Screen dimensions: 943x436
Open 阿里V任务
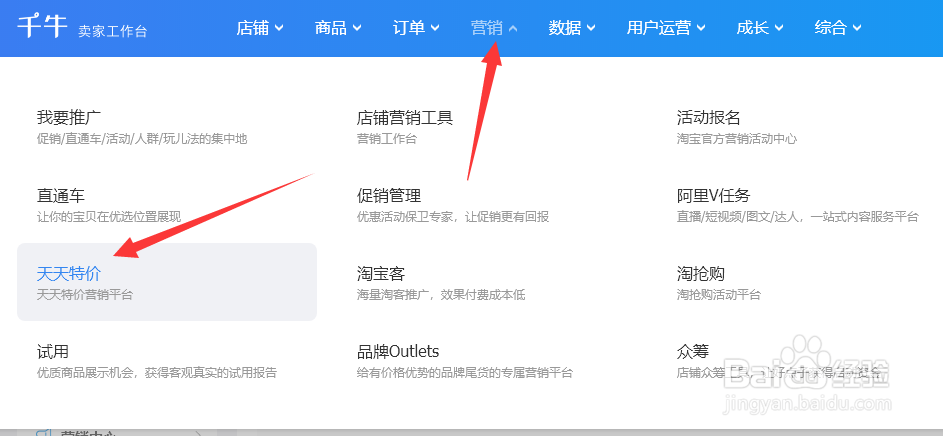pos(713,195)
